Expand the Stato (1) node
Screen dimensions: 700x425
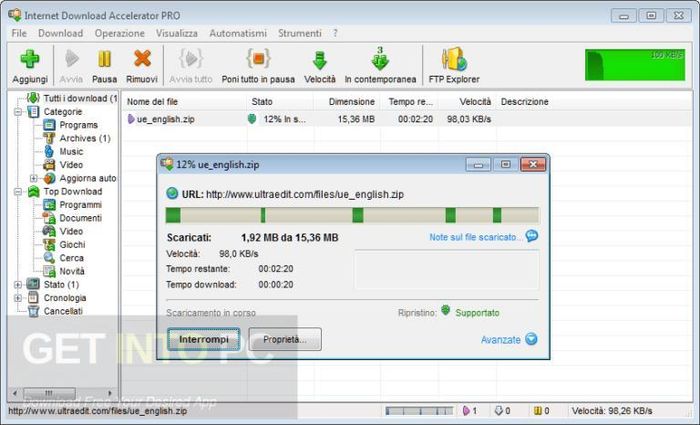pos(18,284)
